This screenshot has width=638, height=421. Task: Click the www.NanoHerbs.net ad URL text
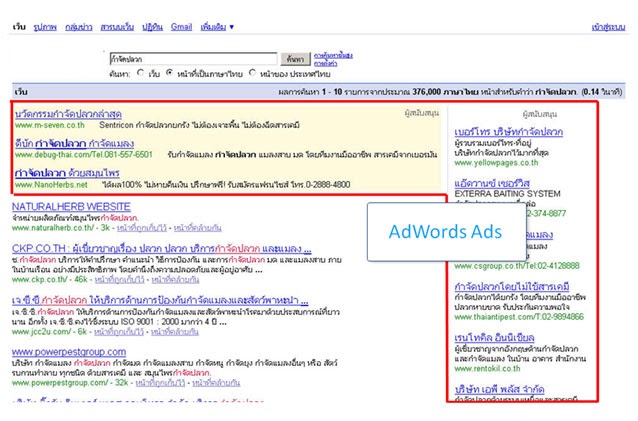(x=51, y=185)
